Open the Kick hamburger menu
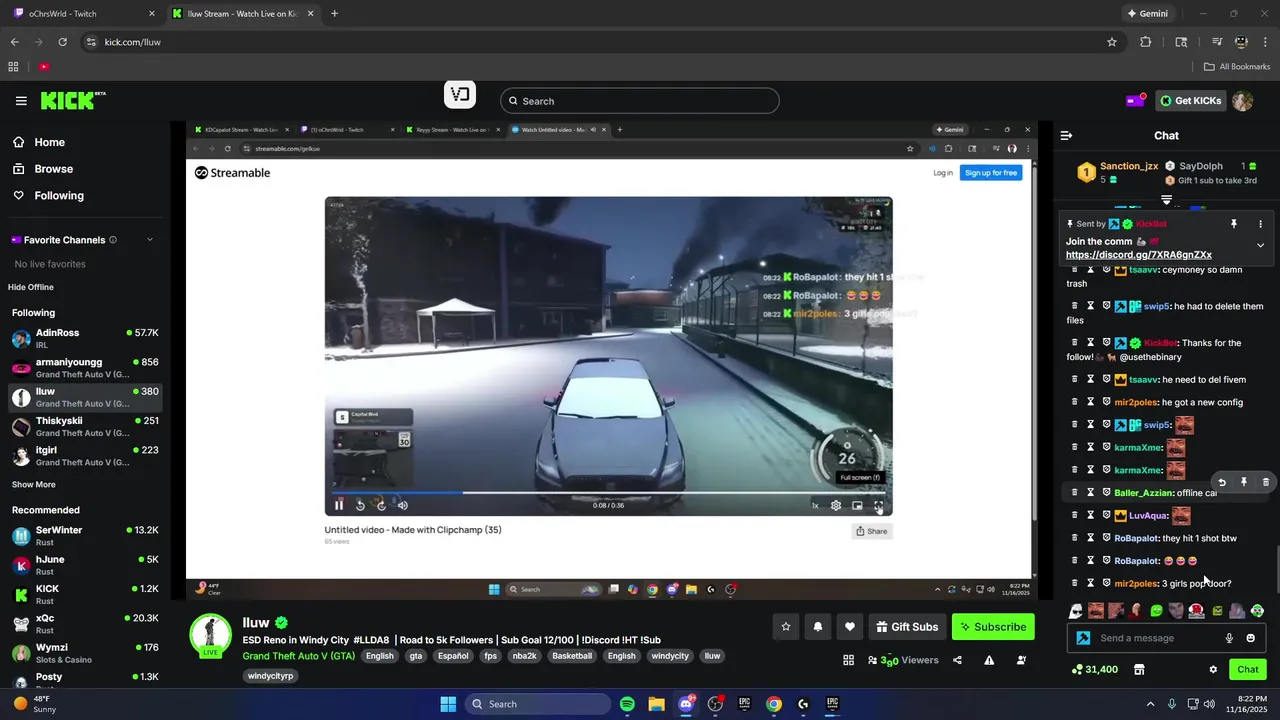This screenshot has height=720, width=1280. coord(21,101)
